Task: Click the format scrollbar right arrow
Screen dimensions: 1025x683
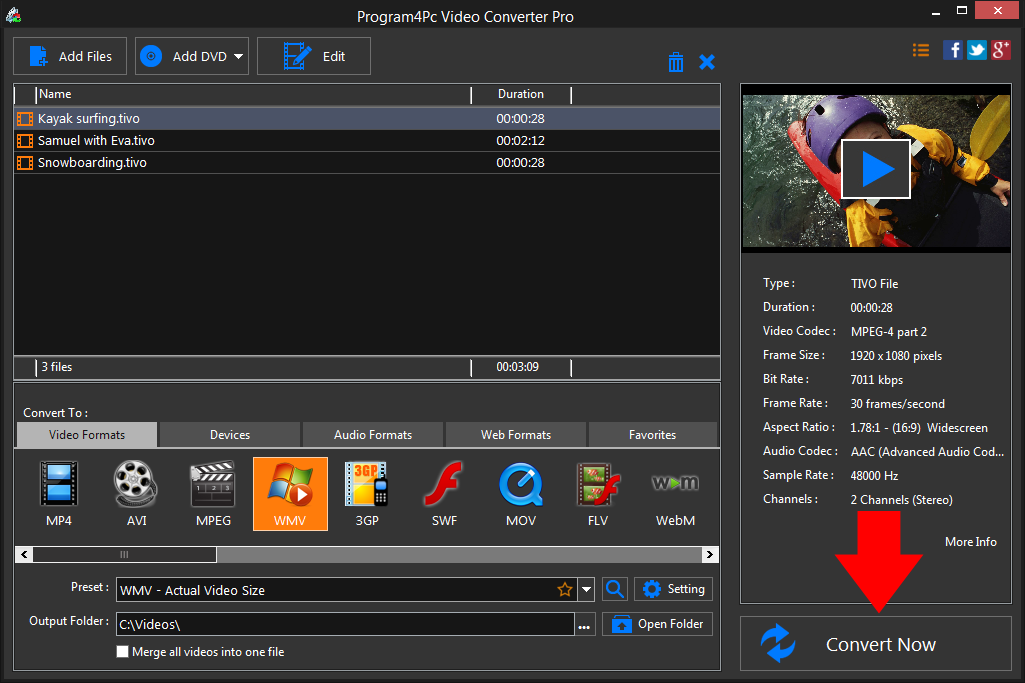Action: 710,555
